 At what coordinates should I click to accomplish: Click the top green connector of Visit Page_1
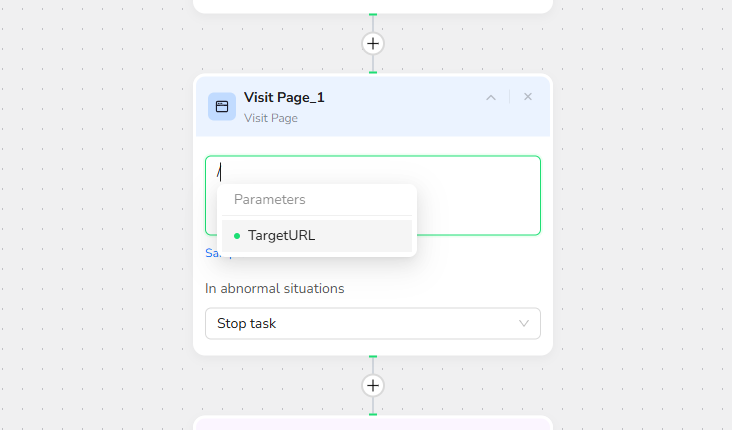[x=373, y=73]
